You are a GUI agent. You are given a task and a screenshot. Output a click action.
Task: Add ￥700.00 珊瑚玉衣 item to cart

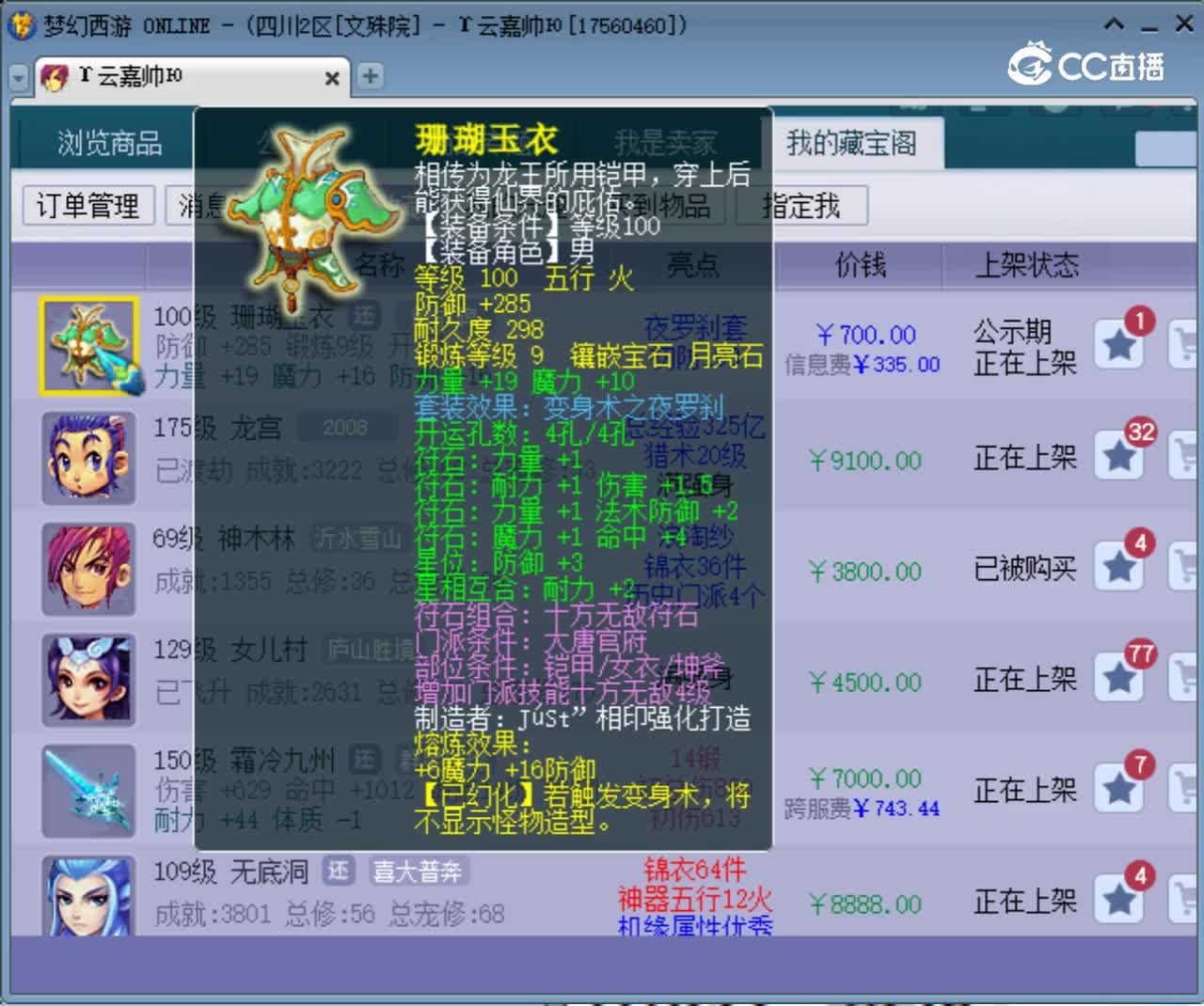click(x=1183, y=345)
